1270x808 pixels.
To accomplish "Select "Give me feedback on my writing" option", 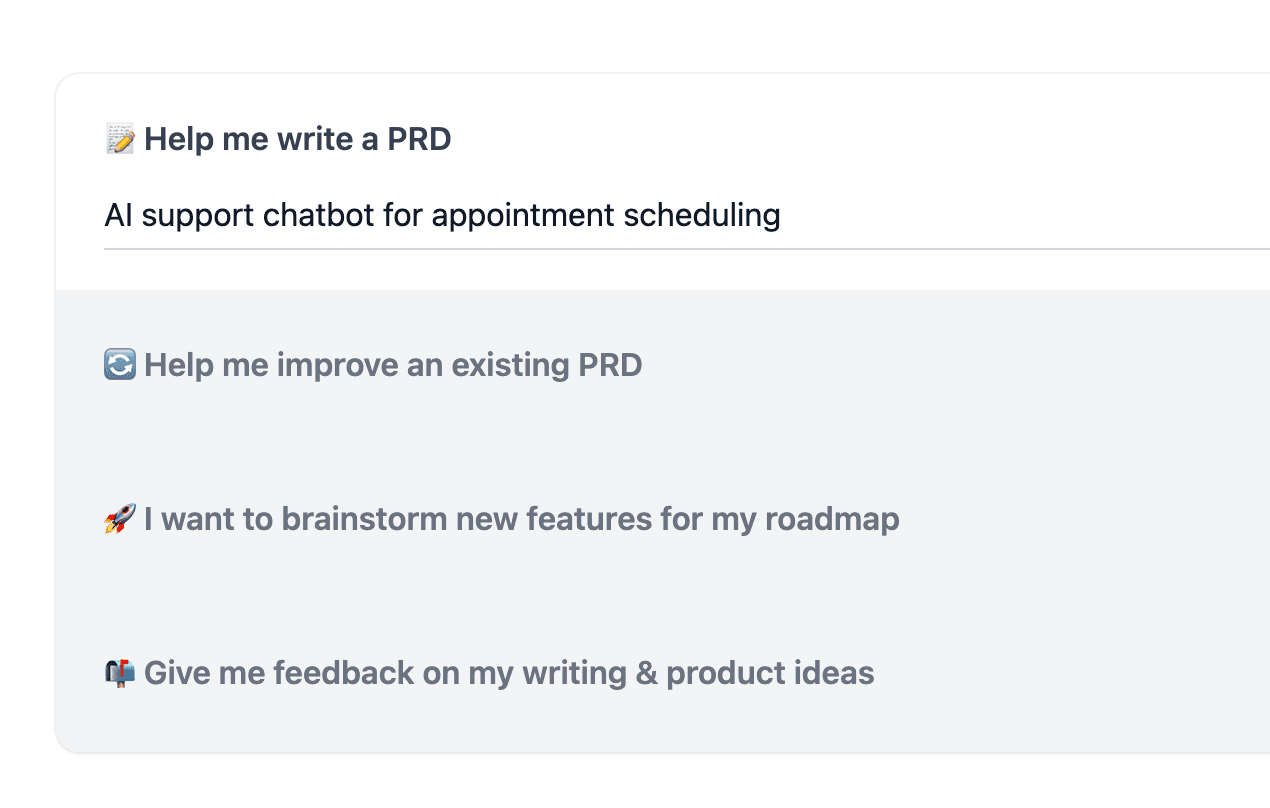I will click(509, 673).
